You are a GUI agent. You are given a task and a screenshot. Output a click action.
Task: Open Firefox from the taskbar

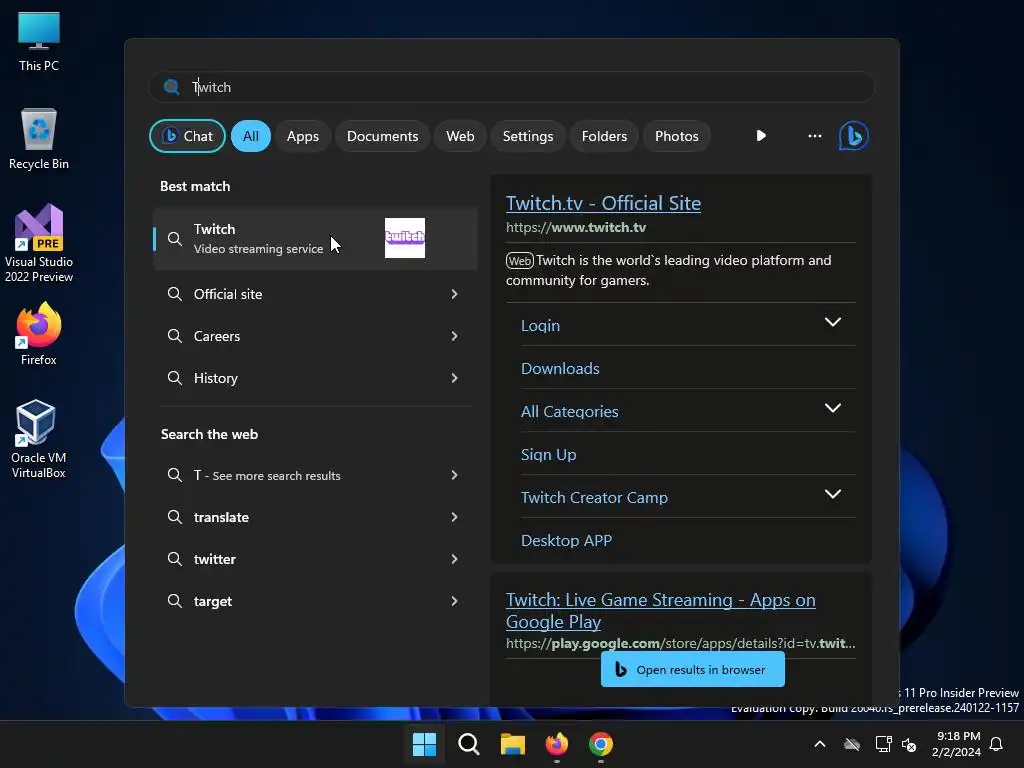[x=556, y=744]
